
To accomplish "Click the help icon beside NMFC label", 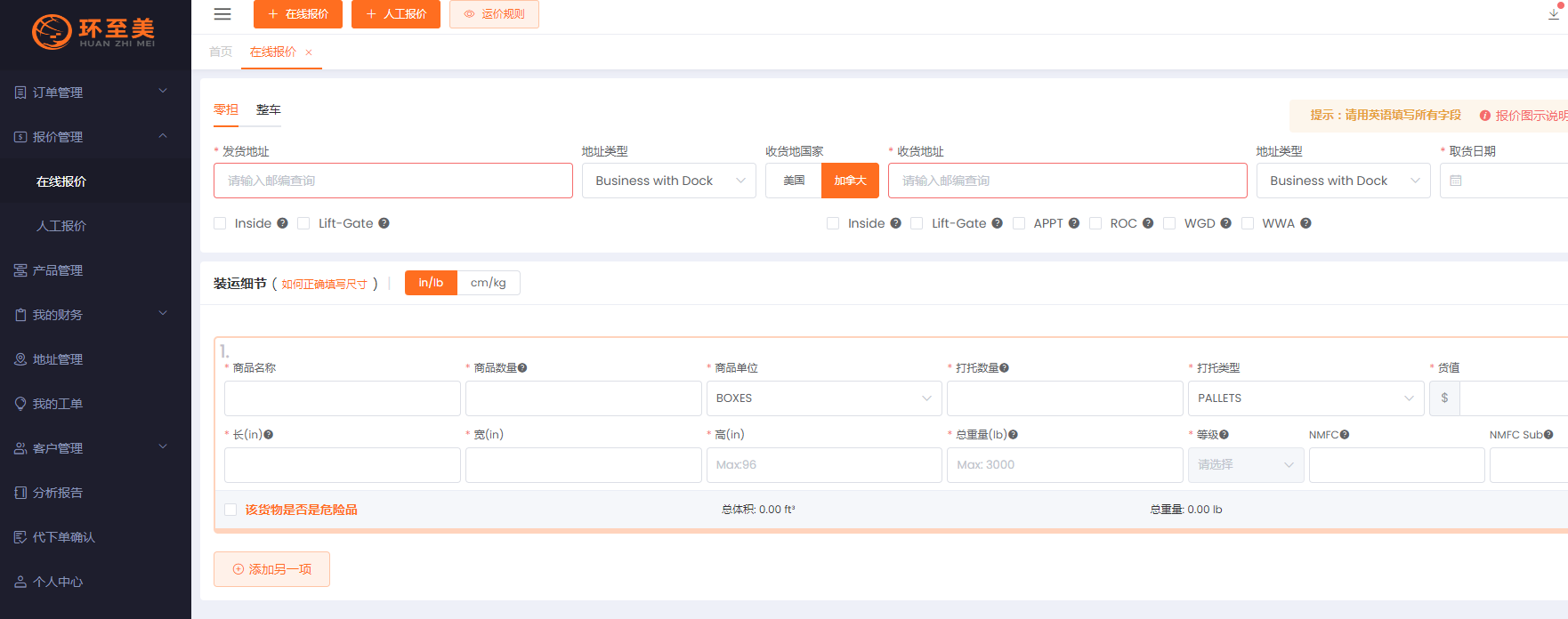I will coord(1345,435).
